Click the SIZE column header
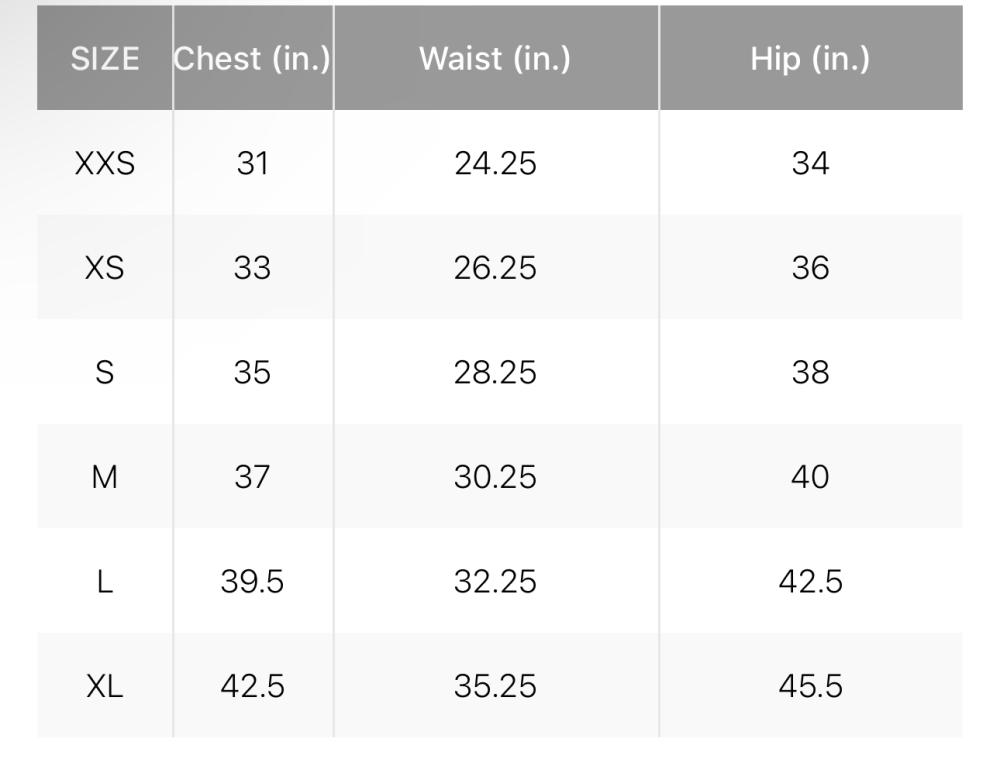Screen dimensions: 1000x759 (x=105, y=59)
